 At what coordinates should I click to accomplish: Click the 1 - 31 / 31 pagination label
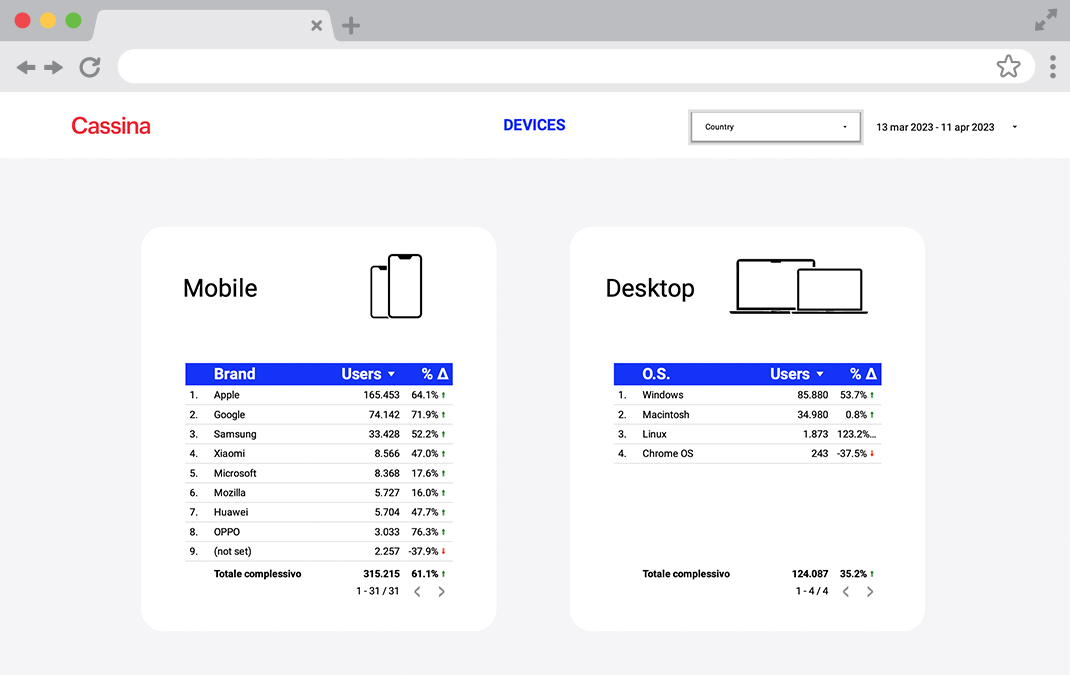click(x=377, y=591)
